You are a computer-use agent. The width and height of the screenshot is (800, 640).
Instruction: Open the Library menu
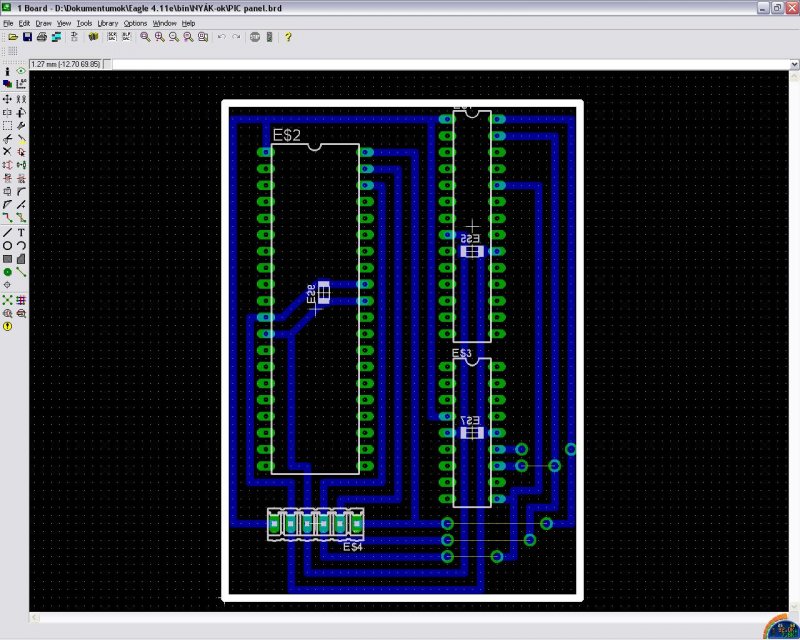click(x=108, y=23)
